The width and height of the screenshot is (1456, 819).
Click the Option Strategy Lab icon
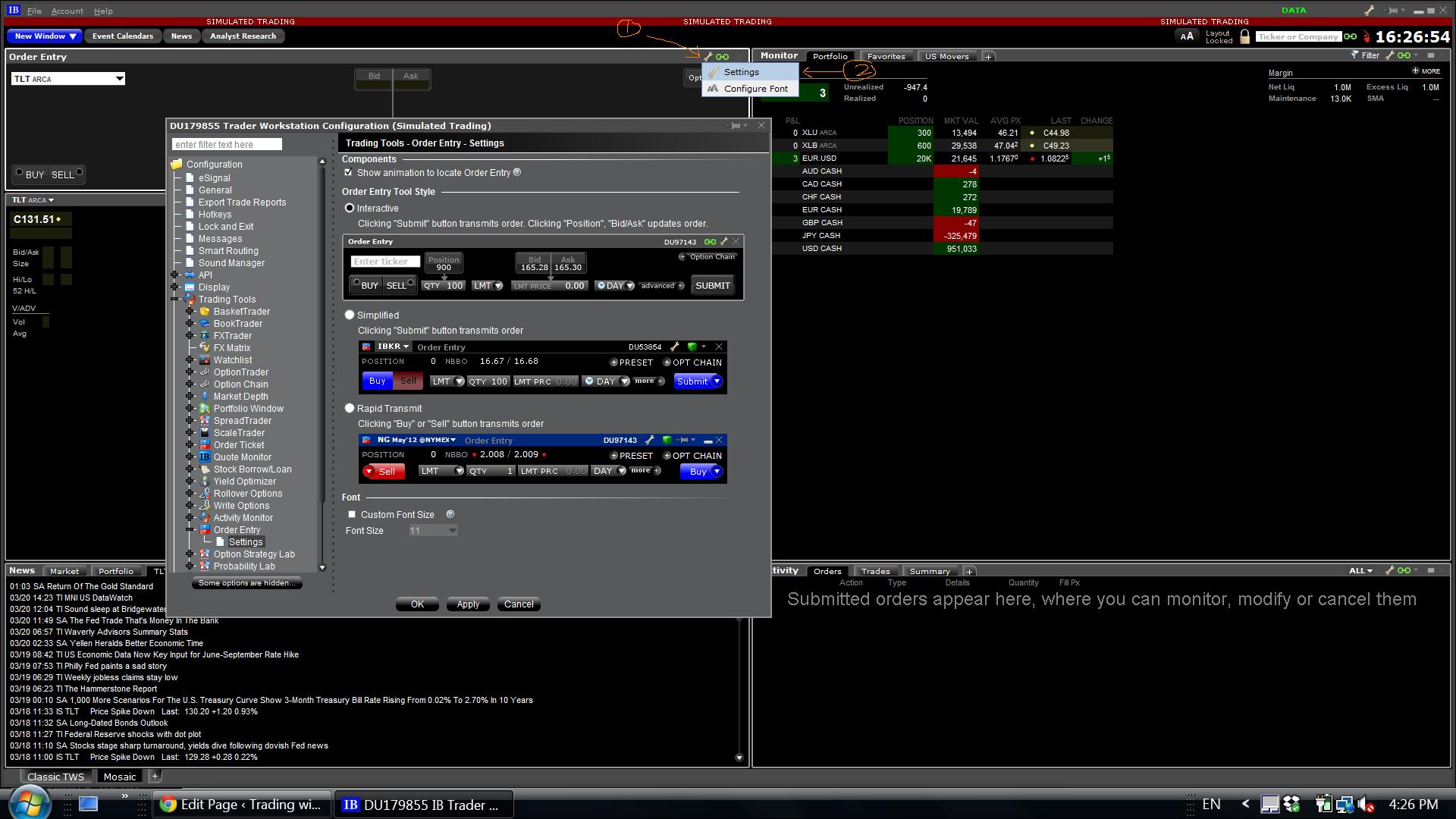(x=204, y=554)
